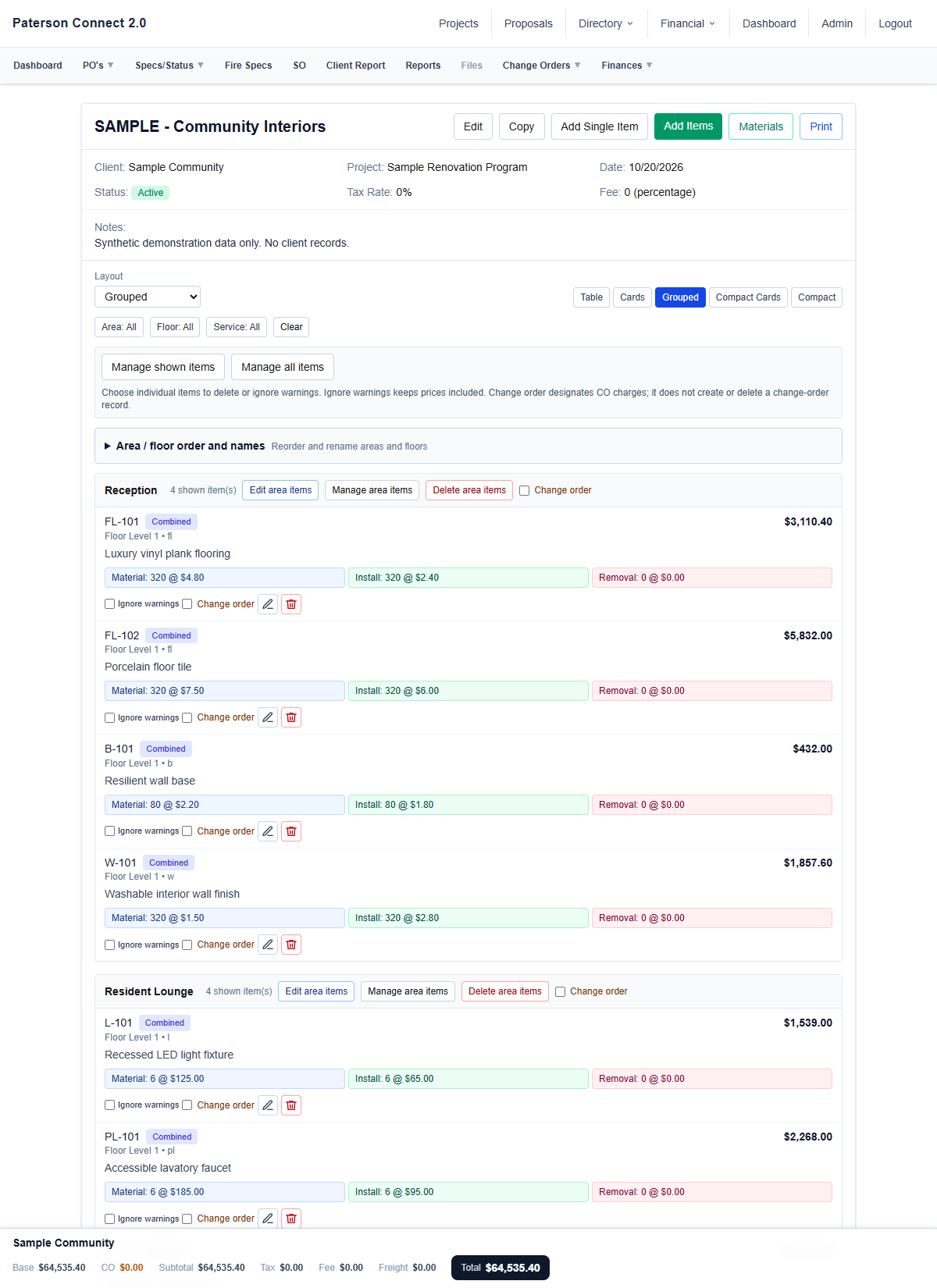Expand the Finances submenu

(x=627, y=66)
